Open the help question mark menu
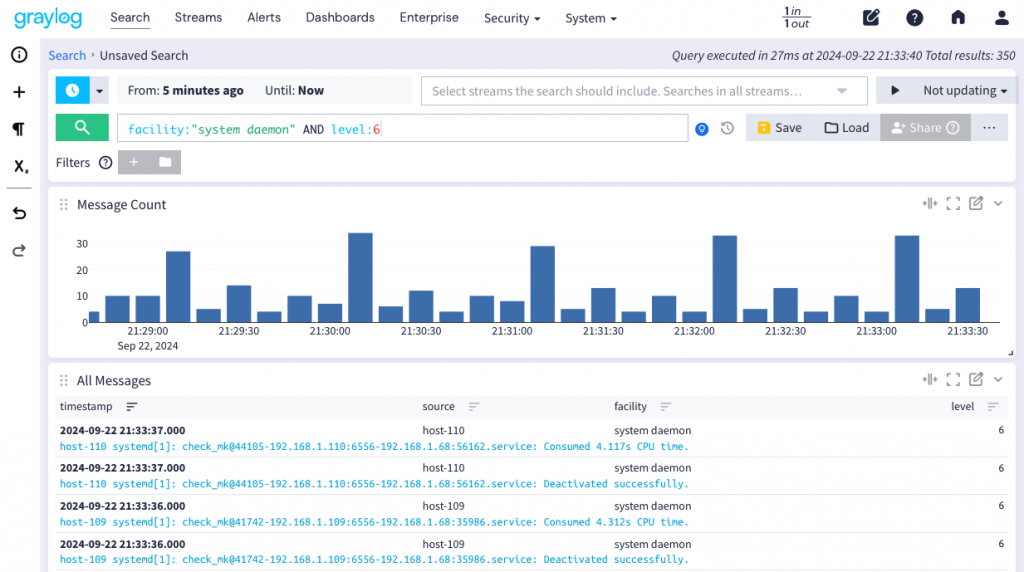 coord(914,18)
